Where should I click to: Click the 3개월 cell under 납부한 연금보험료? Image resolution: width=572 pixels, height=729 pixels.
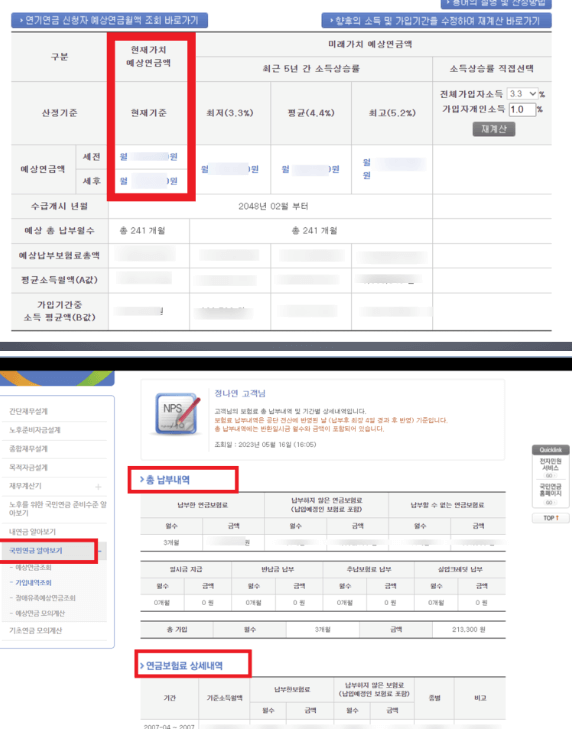[171, 543]
